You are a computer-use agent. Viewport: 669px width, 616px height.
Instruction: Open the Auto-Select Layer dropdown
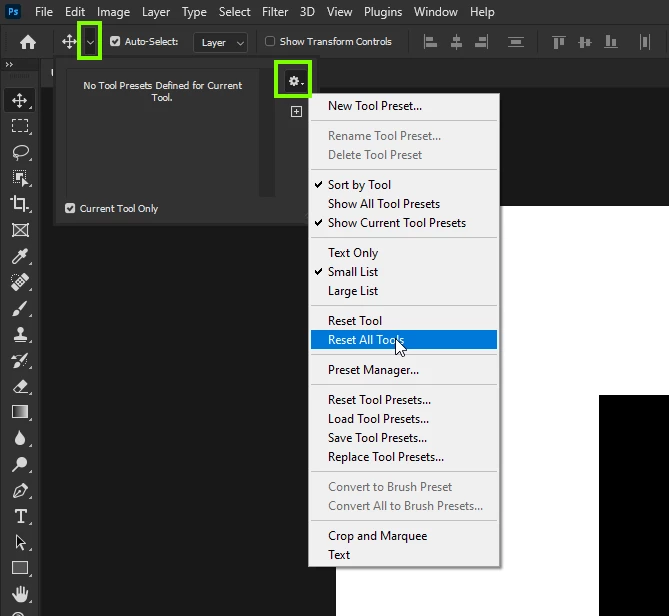(x=220, y=43)
